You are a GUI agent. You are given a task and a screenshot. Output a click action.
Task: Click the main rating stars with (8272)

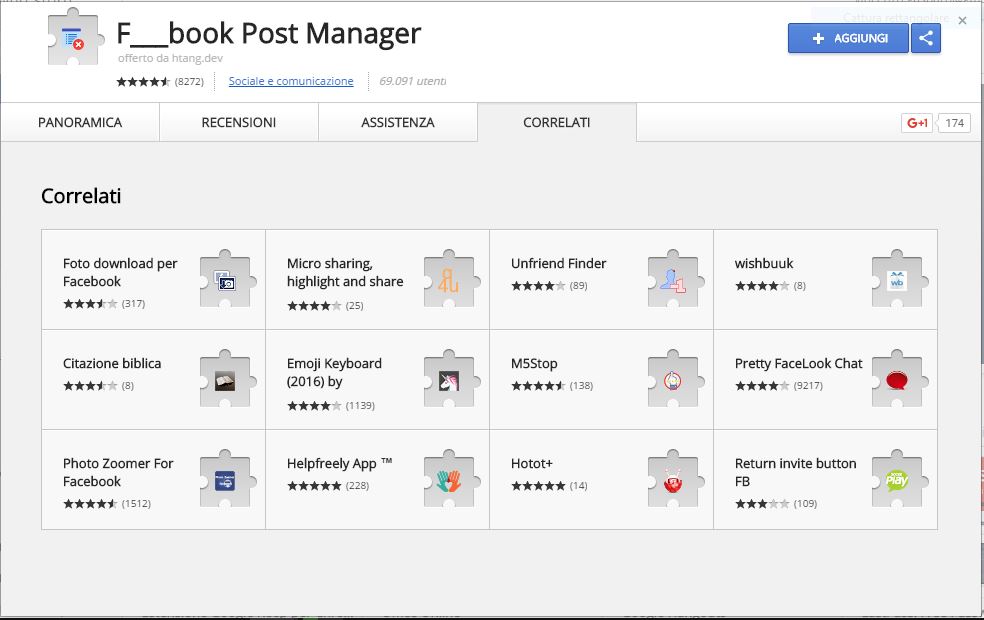(x=160, y=82)
